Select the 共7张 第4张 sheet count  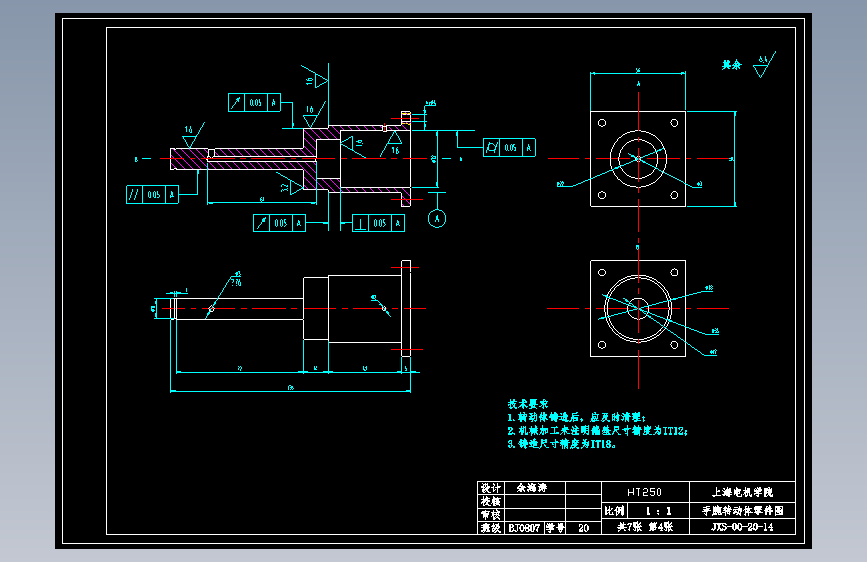645,527
